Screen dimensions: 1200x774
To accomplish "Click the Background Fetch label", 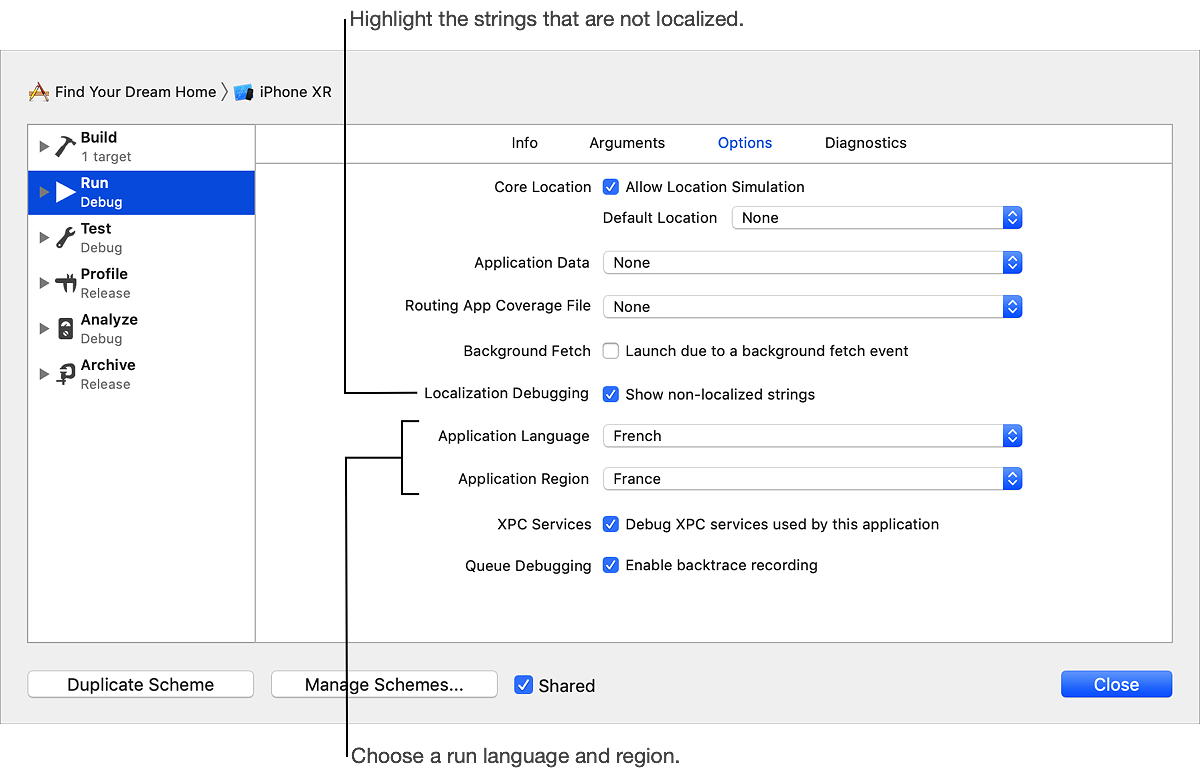I will coord(528,351).
